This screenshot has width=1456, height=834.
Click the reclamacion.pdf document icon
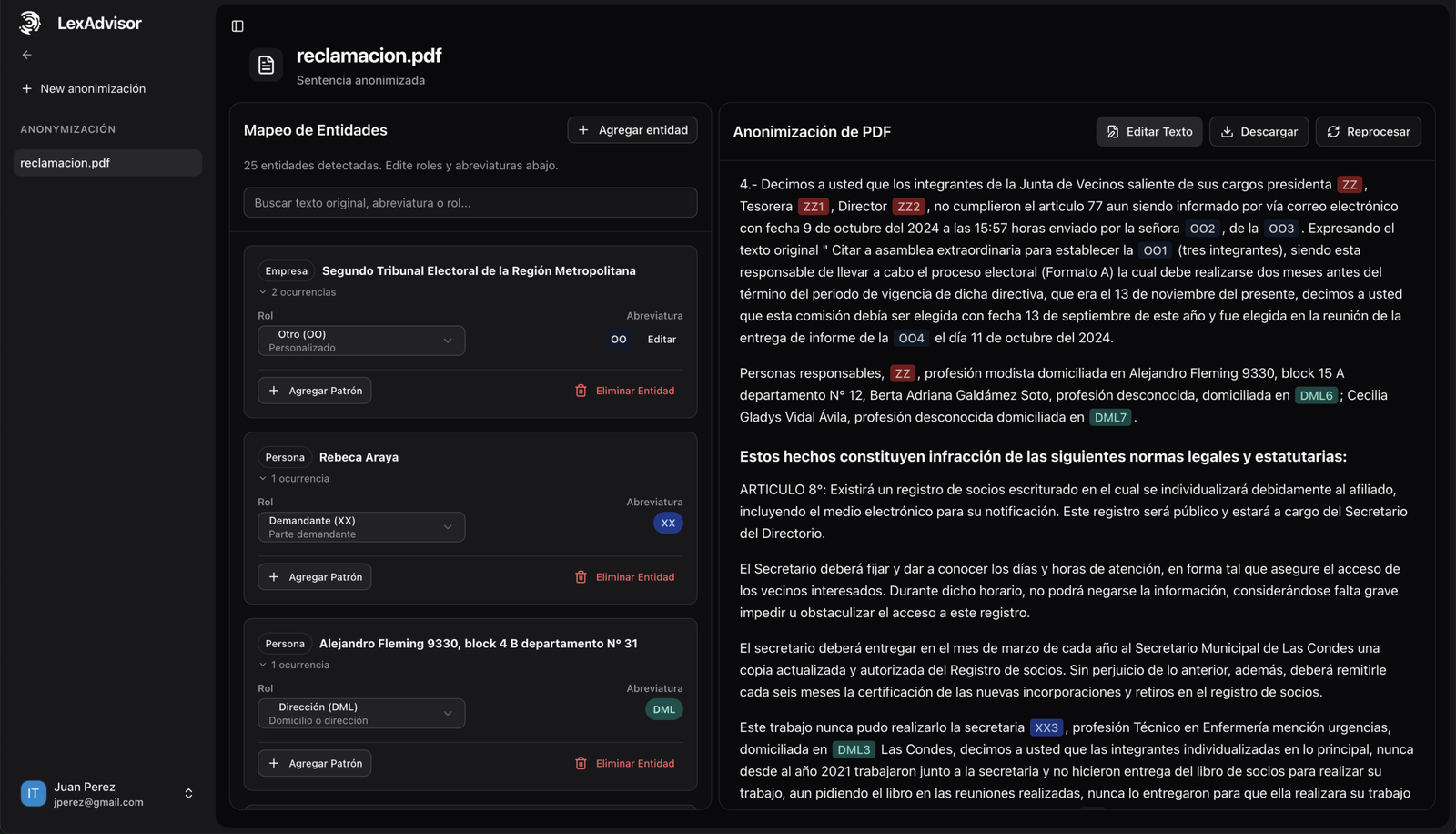(266, 65)
